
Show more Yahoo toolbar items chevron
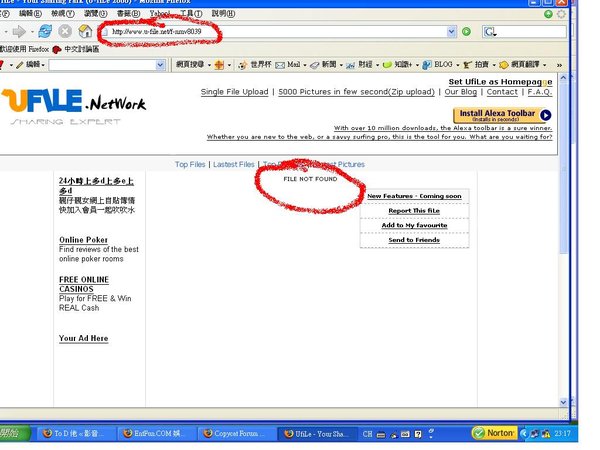click(x=559, y=65)
